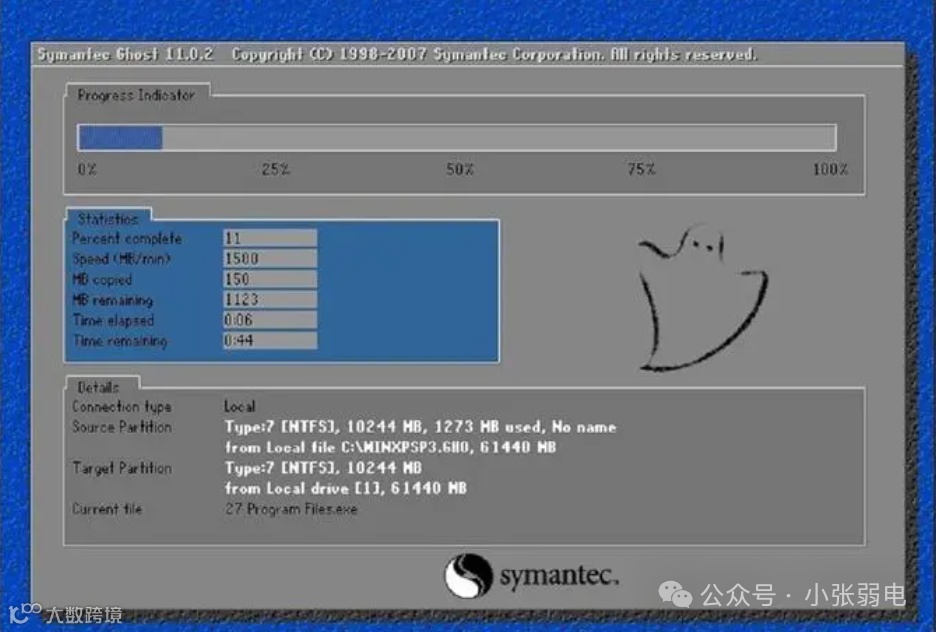Click the Target Partition label
The width and height of the screenshot is (936, 632).
click(122, 468)
